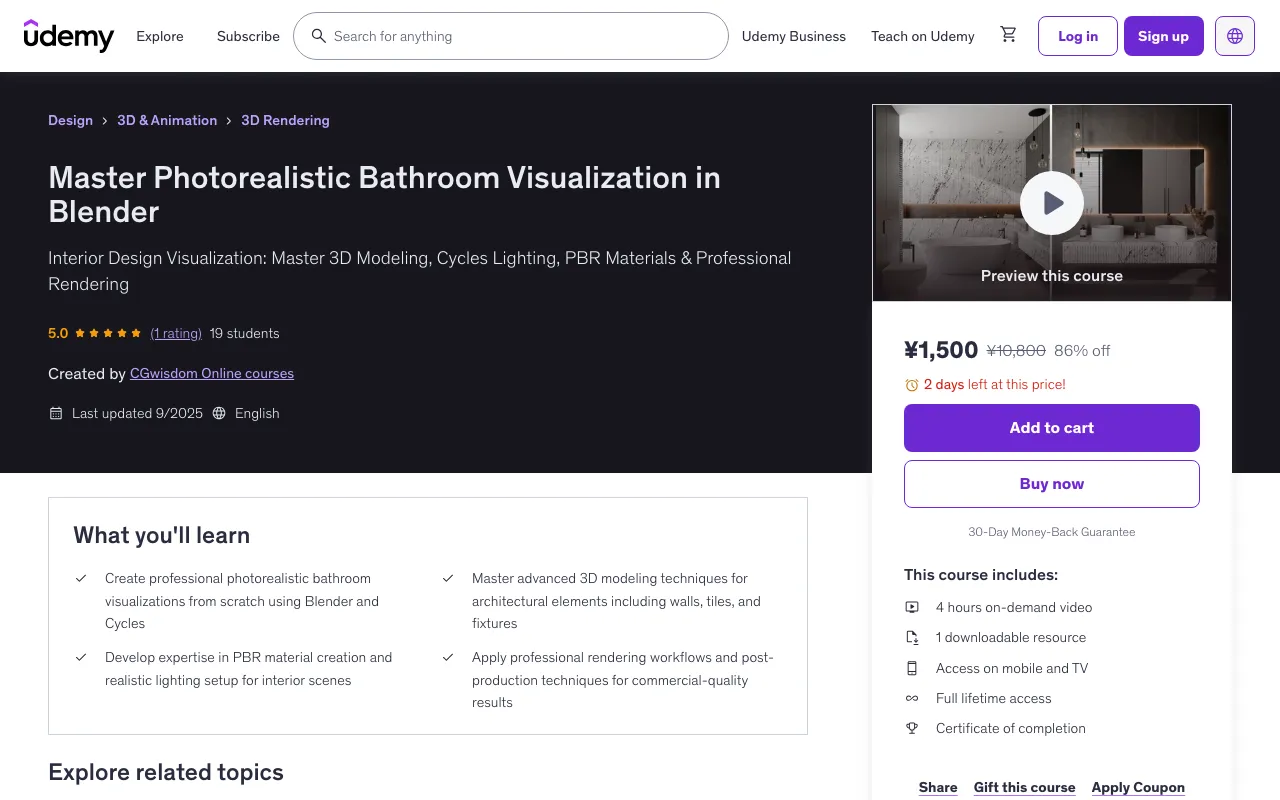This screenshot has width=1280, height=800.
Task: Open the 3D Rendering breadcrumb link
Action: pyautogui.click(x=285, y=120)
